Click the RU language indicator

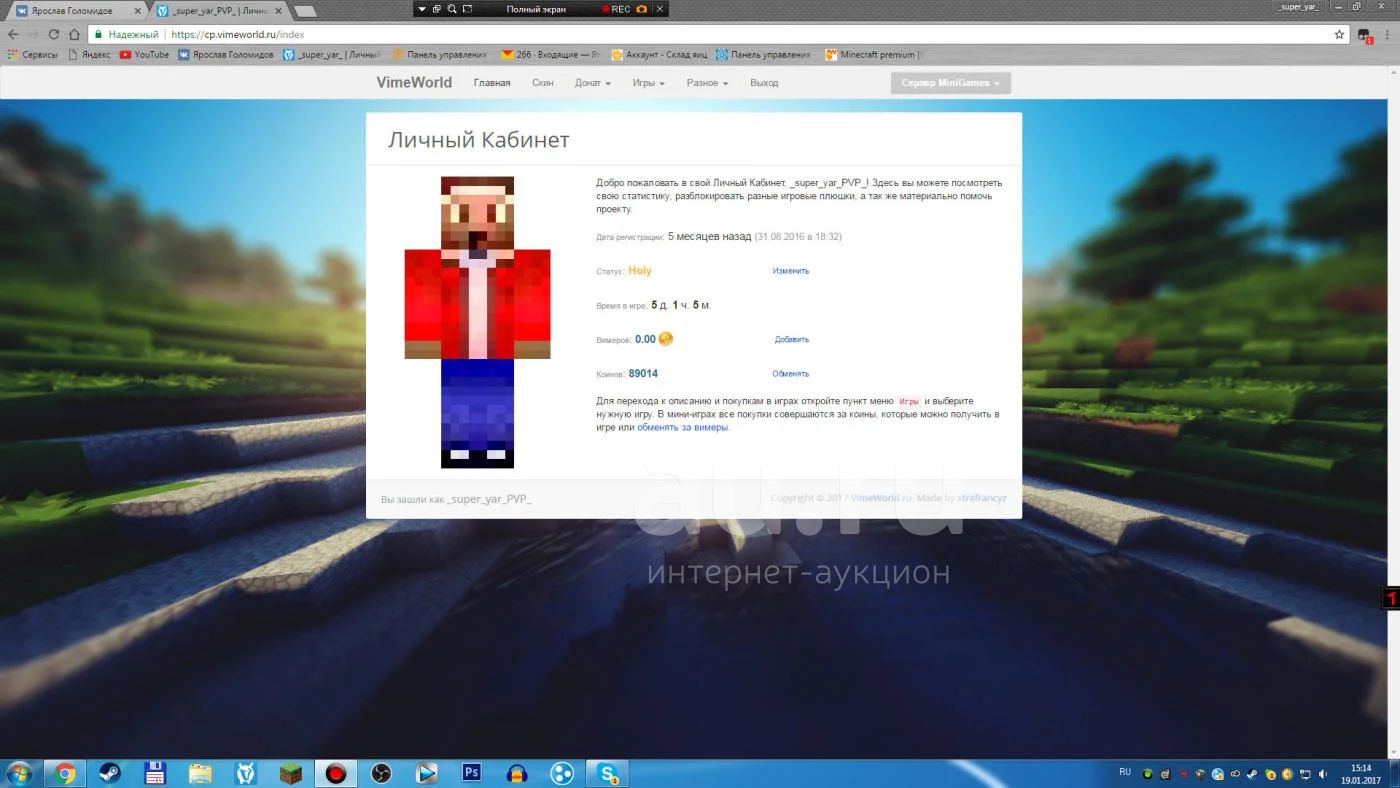pyautogui.click(x=1124, y=772)
